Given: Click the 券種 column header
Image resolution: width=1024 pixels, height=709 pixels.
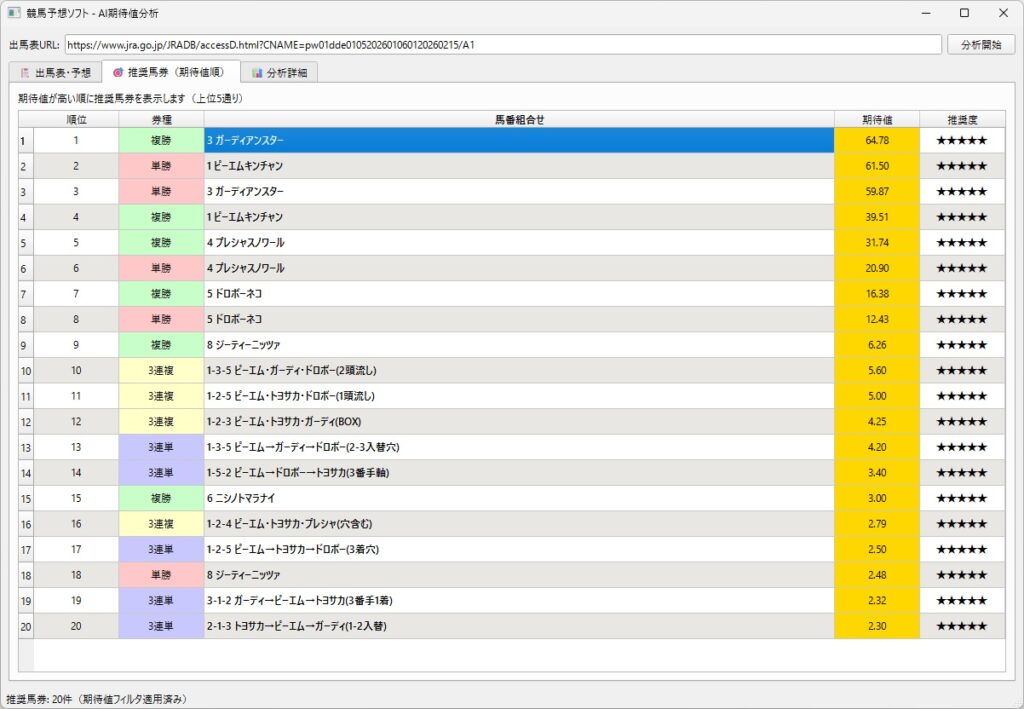Looking at the screenshot, I should [x=160, y=120].
